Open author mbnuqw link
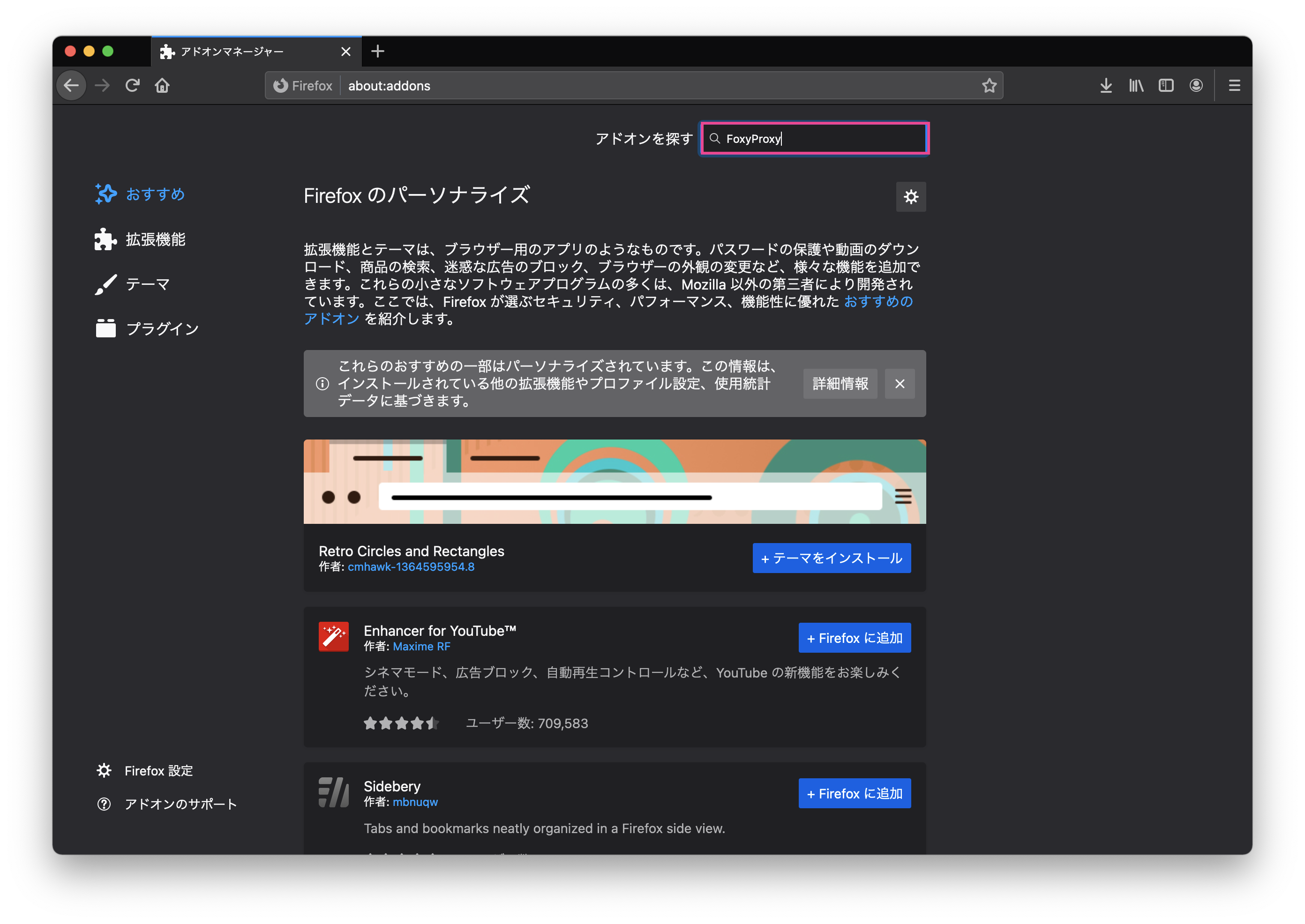This screenshot has height=924, width=1305. (x=415, y=802)
